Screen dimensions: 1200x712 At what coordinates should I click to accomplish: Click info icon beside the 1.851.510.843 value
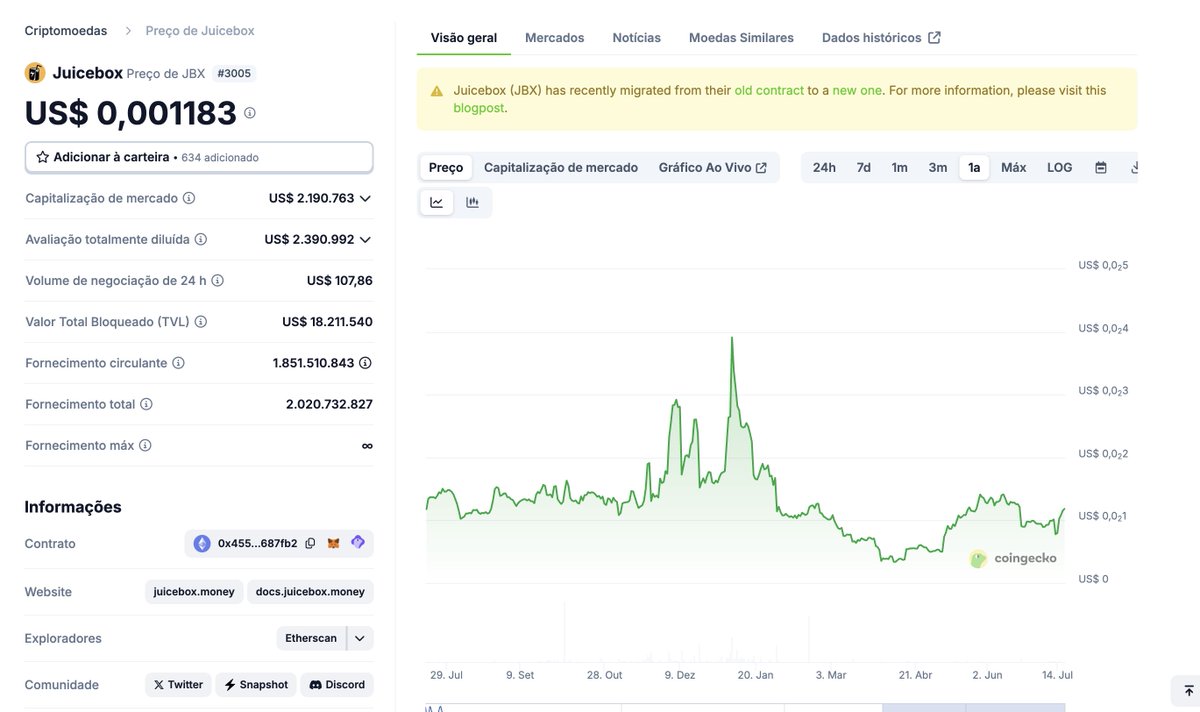(x=365, y=363)
